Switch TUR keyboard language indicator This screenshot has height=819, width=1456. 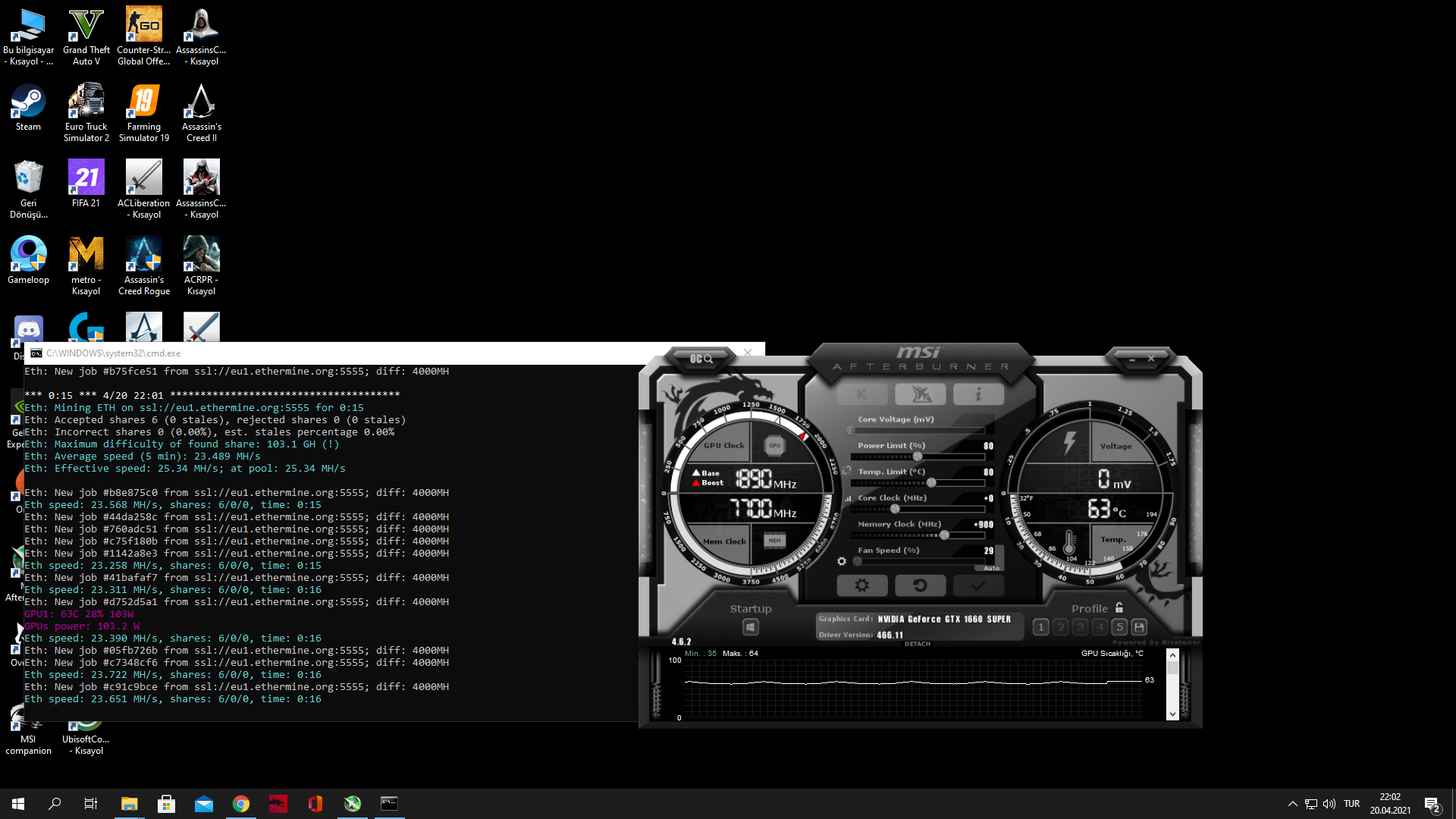pos(1351,804)
